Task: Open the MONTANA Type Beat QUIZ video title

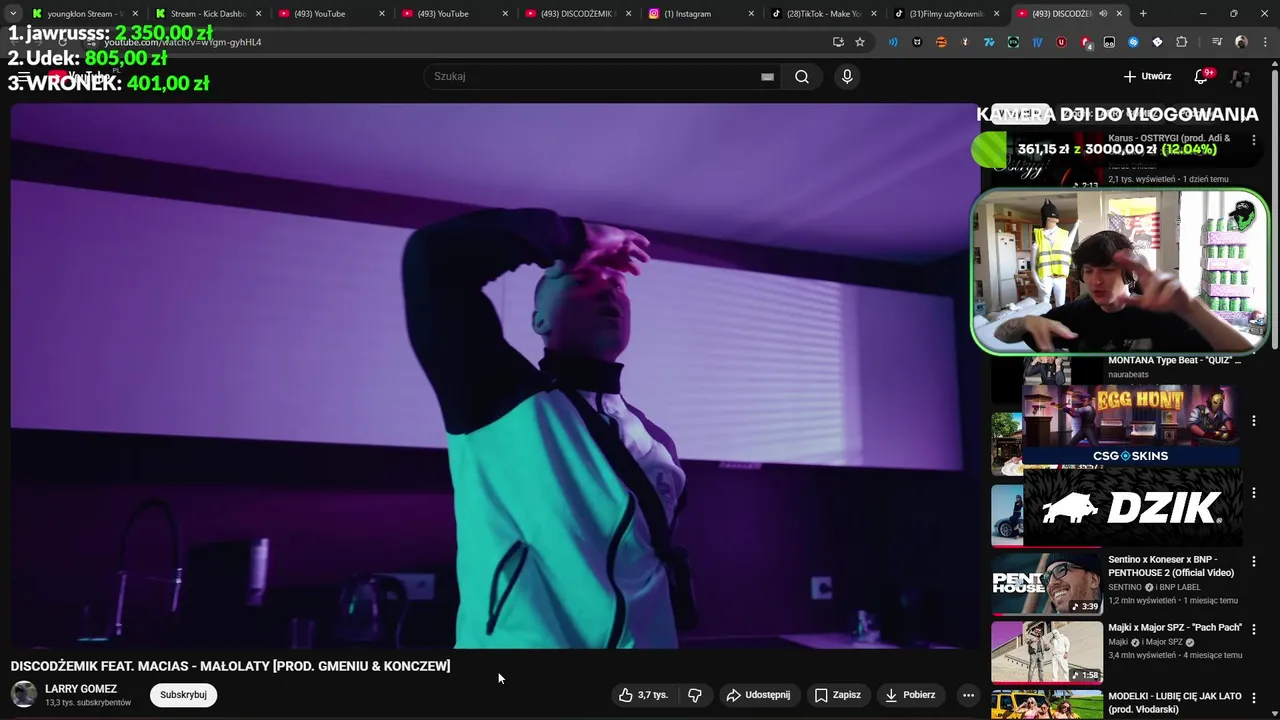Action: pos(1174,360)
